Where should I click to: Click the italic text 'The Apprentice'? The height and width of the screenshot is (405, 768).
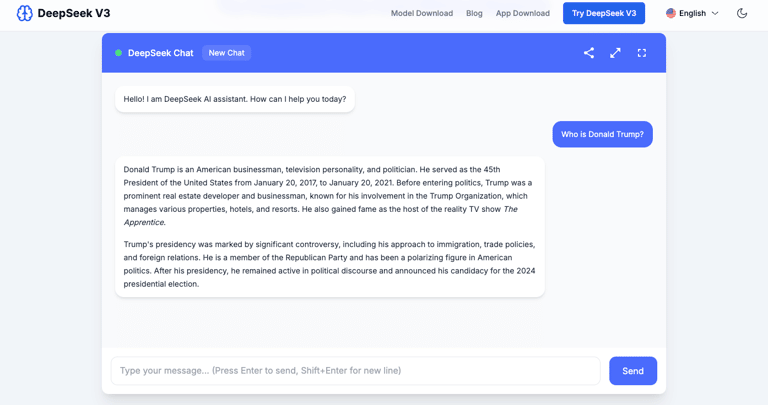pyautogui.click(x=320, y=215)
